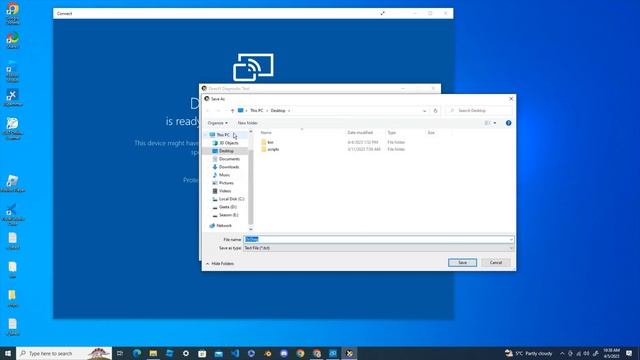Select Pictures in the navigation tree
The height and width of the screenshot is (360, 640).
point(226,183)
